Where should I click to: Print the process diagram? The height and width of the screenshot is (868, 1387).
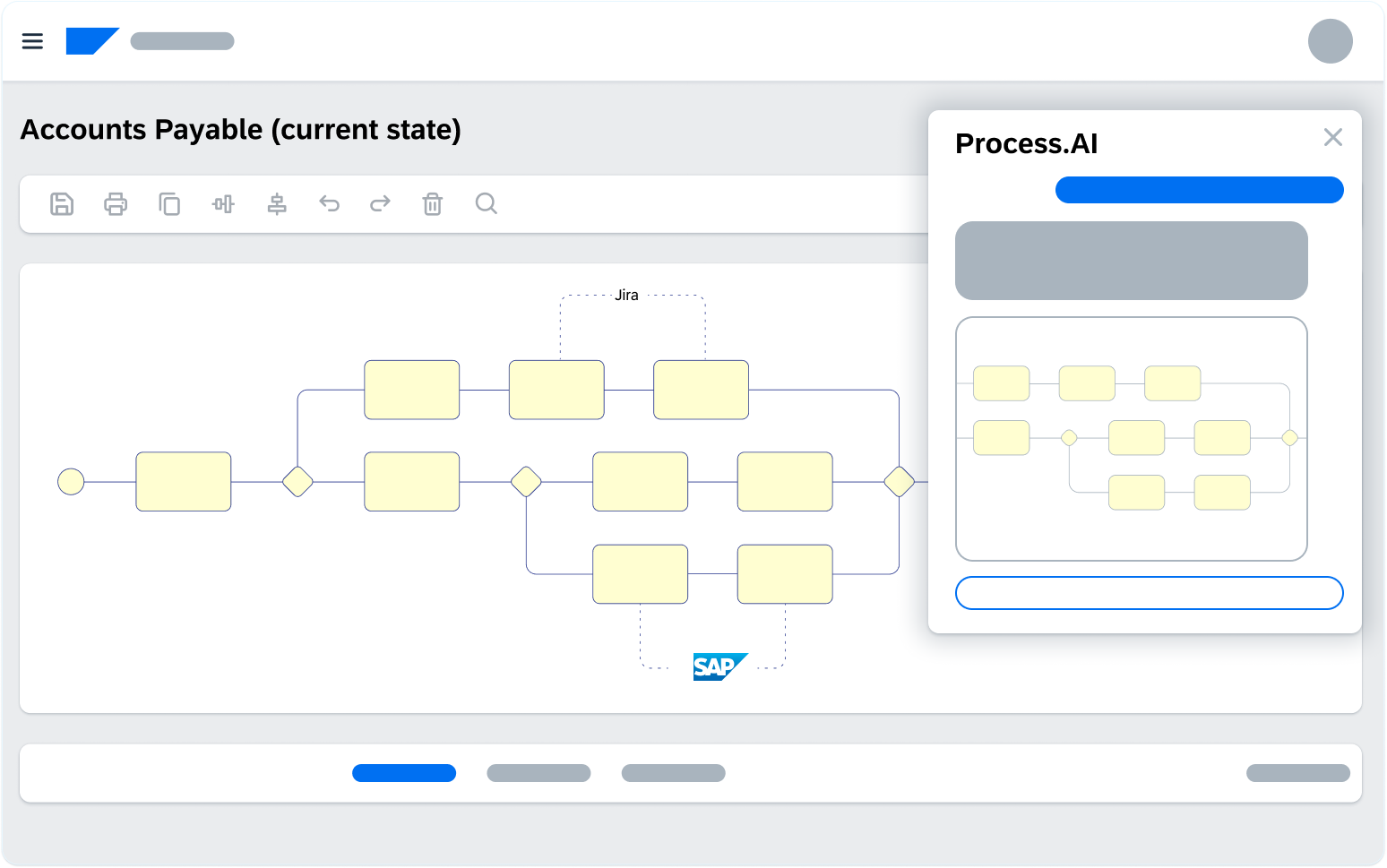click(116, 204)
